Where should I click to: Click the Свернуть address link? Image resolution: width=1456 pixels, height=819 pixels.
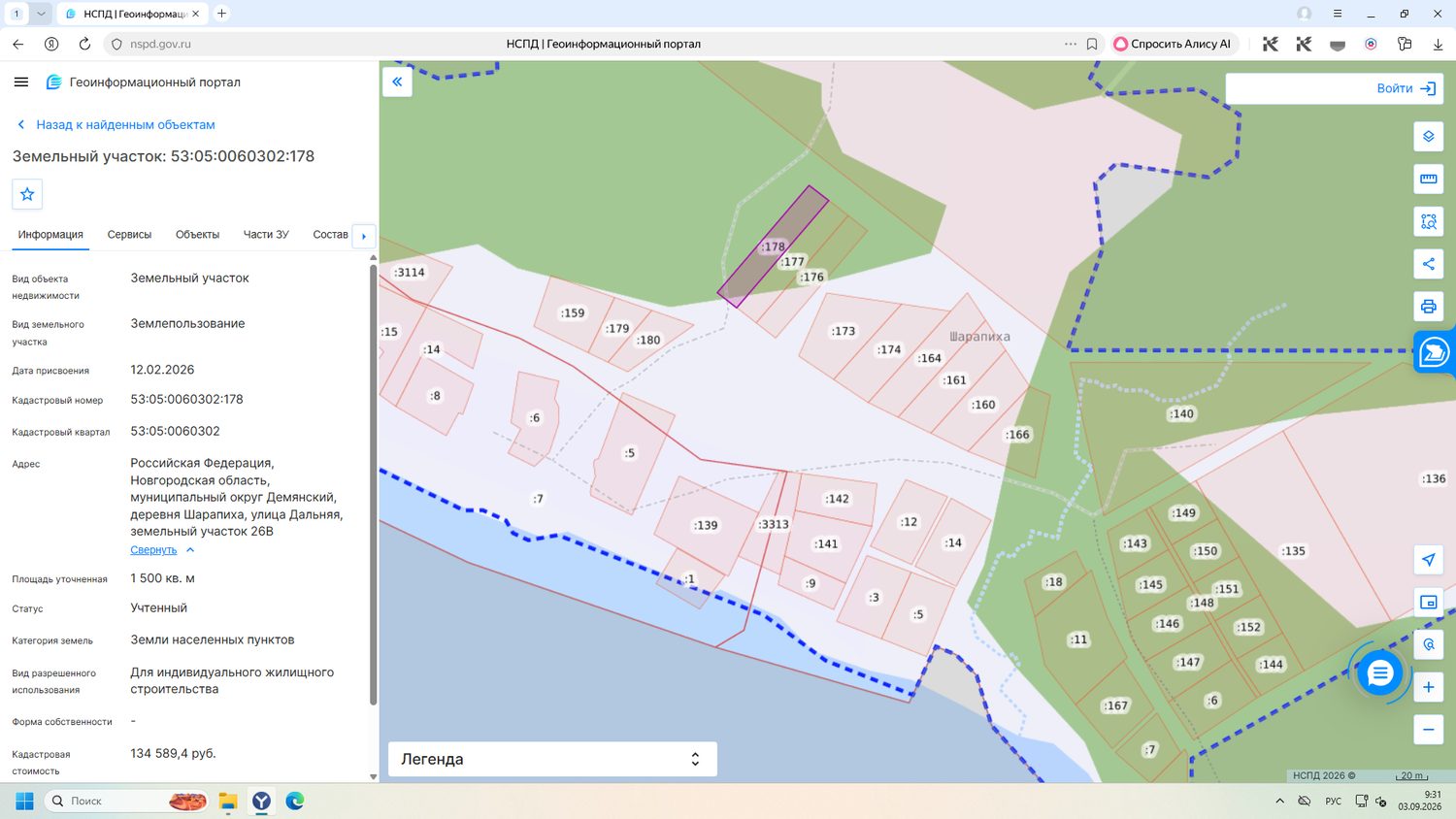(153, 550)
